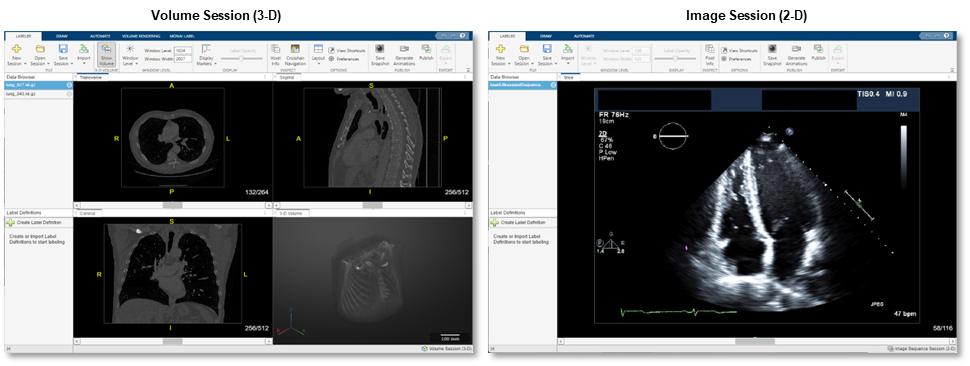Screen dimensions: 970x366
Task: Click Publish icon in Volume Session window
Action: tap(426, 49)
